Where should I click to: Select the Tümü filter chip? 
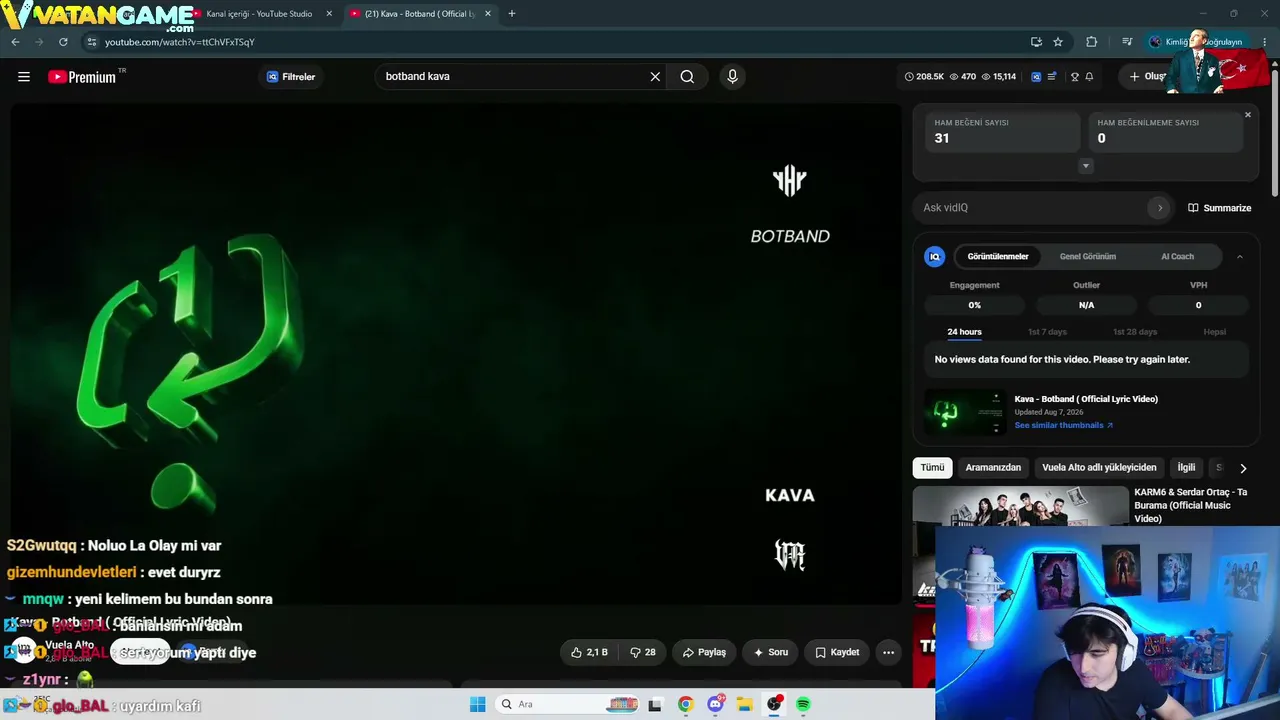pyautogui.click(x=932, y=468)
